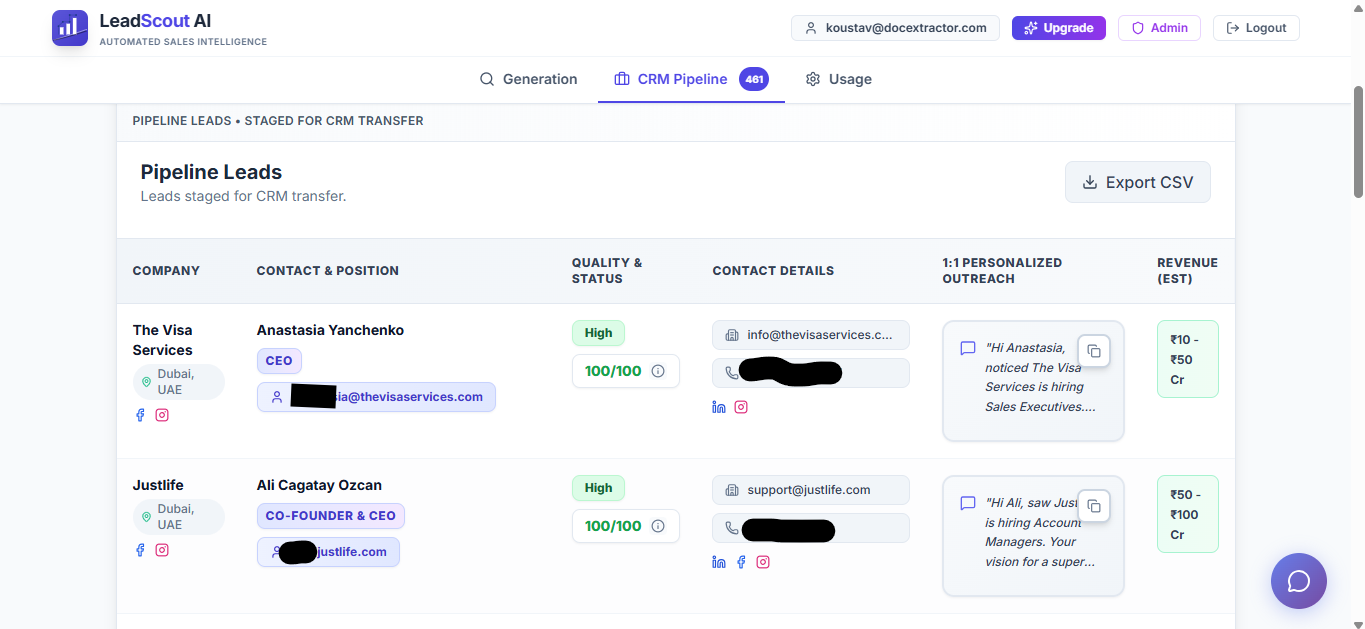Open The Visa Services Instagram icon
Image resolution: width=1365 pixels, height=629 pixels.
[162, 414]
